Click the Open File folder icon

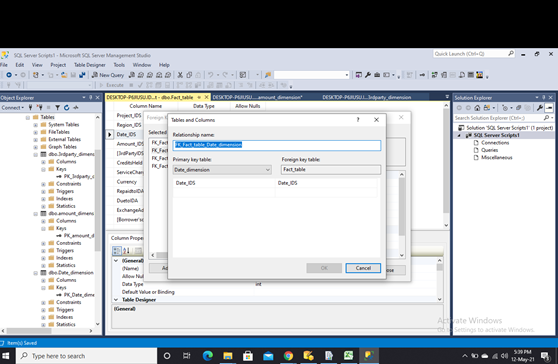[64, 75]
